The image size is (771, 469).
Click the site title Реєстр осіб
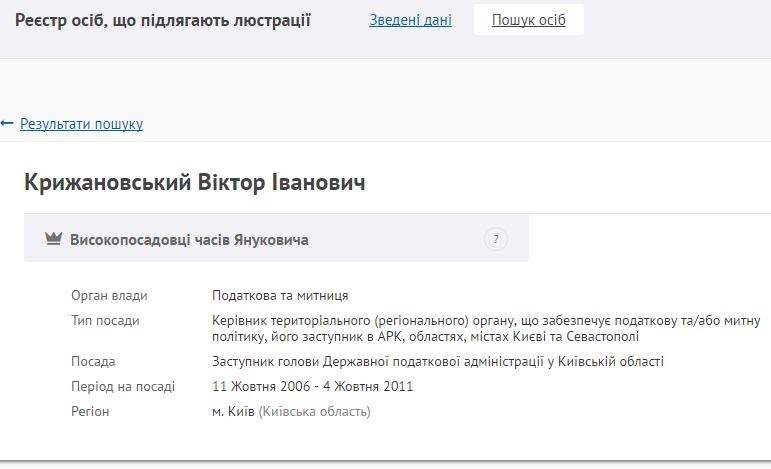(163, 20)
